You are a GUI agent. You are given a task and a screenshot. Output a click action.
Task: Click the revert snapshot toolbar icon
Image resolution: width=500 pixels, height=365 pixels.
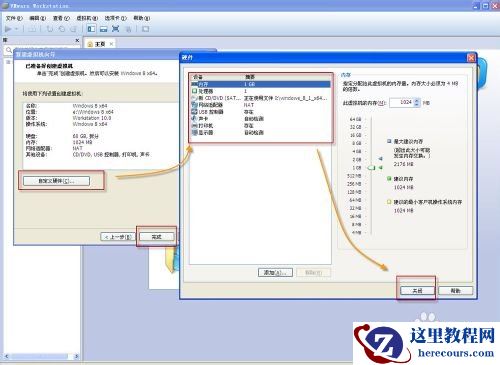(62, 29)
